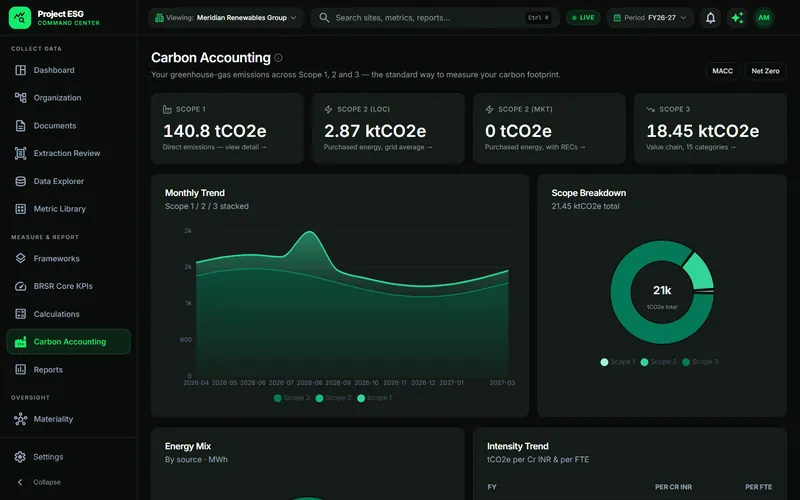Click the AI sparkle assistant icon
This screenshot has height=500, width=800.
(737, 18)
